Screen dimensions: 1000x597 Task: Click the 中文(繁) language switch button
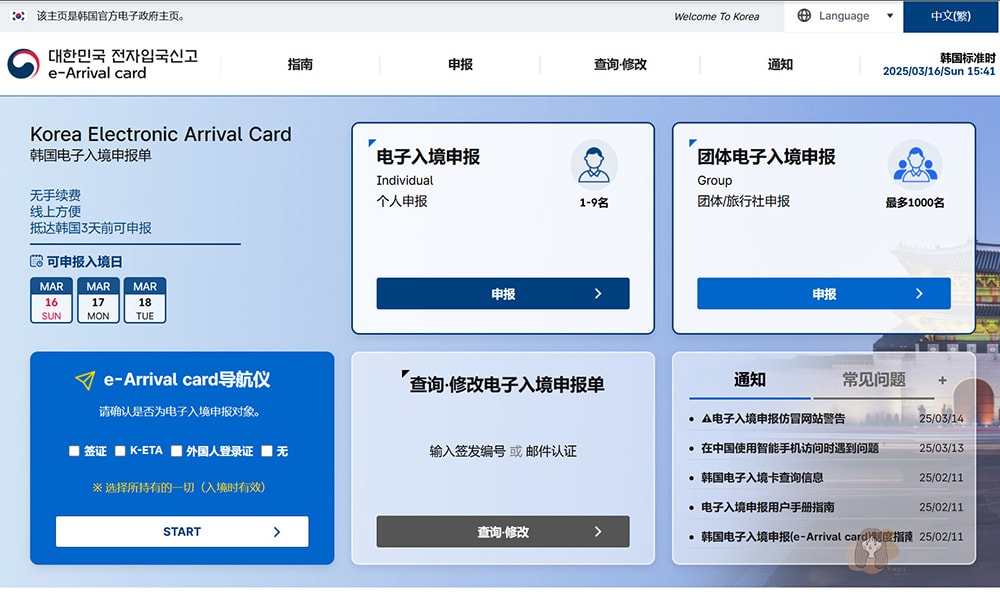952,16
